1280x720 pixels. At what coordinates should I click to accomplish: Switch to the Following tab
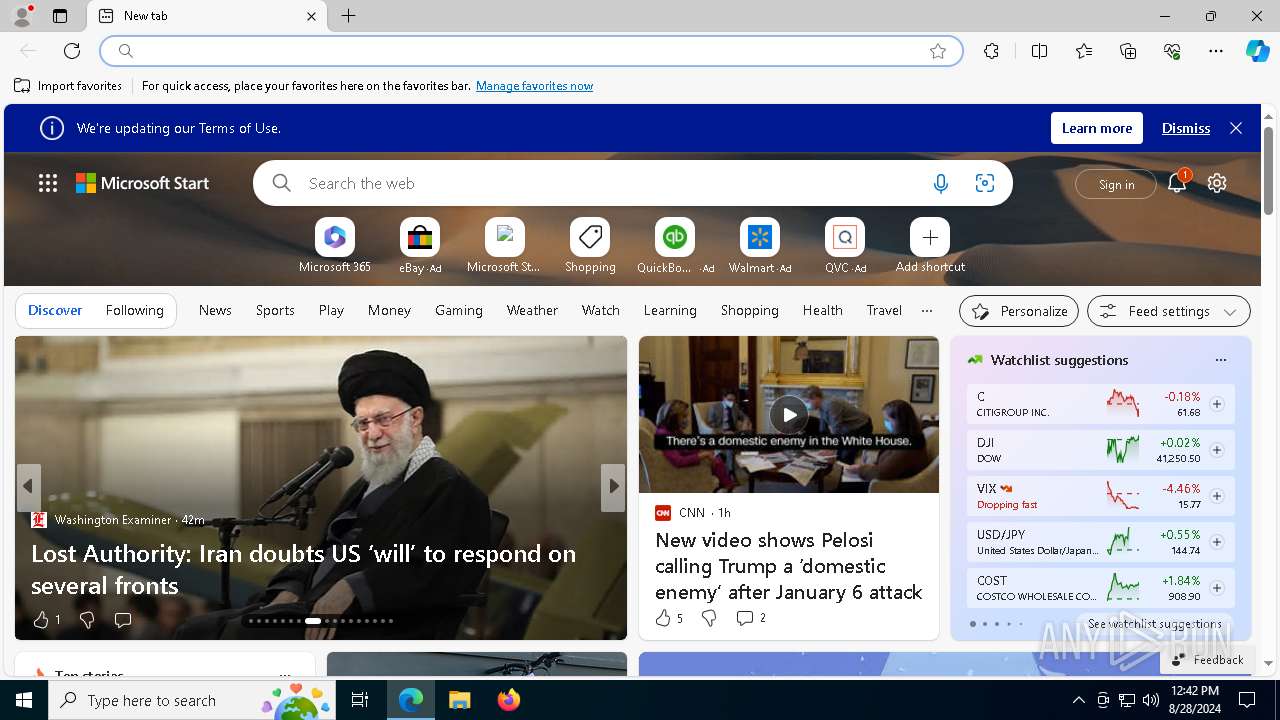point(134,310)
